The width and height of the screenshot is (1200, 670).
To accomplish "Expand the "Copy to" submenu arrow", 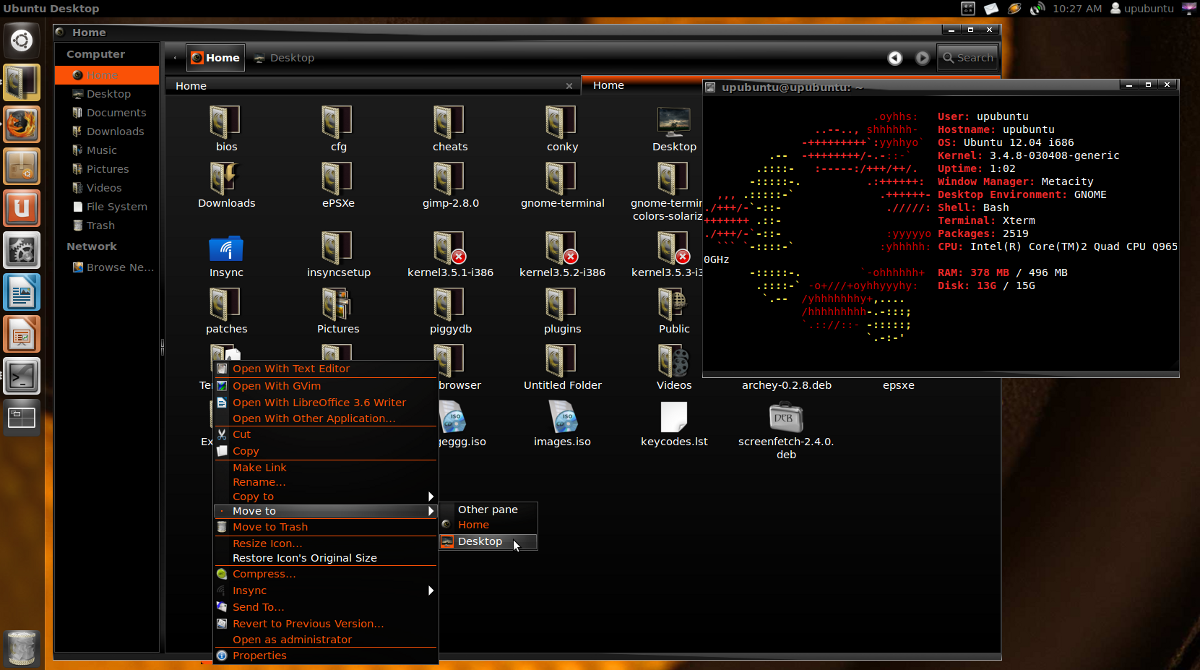I will pyautogui.click(x=430, y=496).
